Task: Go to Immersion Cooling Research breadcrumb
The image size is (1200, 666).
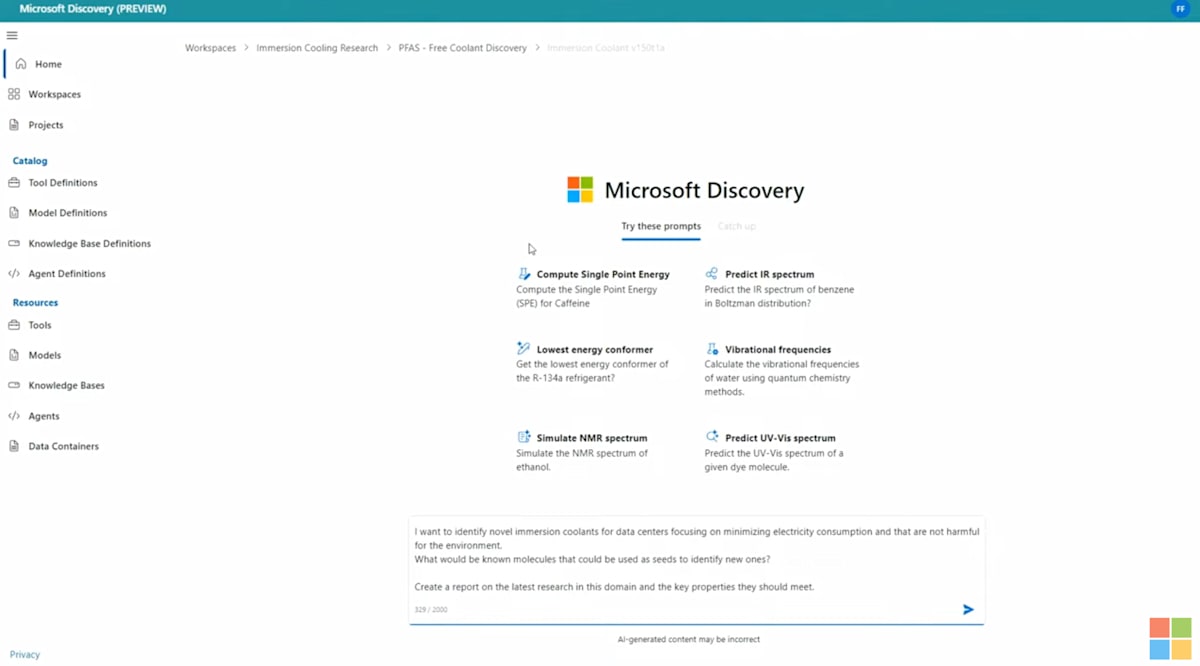Action: click(x=317, y=48)
